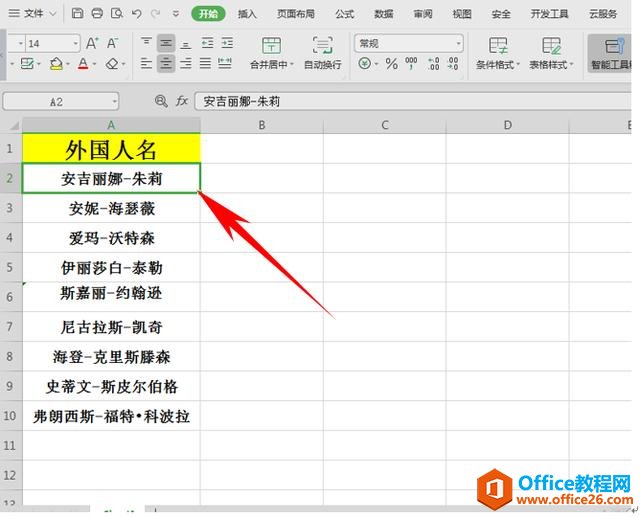Click the Merge and Center table icon

pyautogui.click(x=271, y=46)
